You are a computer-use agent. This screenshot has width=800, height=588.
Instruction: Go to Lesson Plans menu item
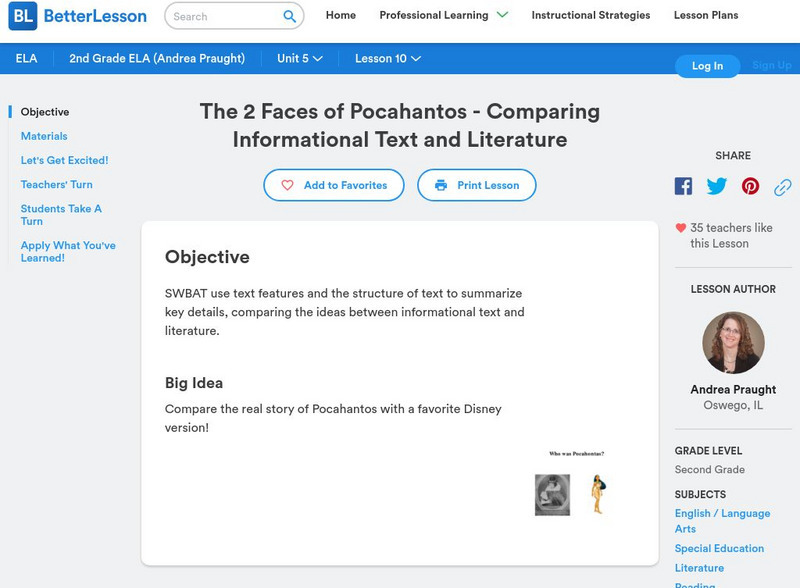(x=706, y=15)
